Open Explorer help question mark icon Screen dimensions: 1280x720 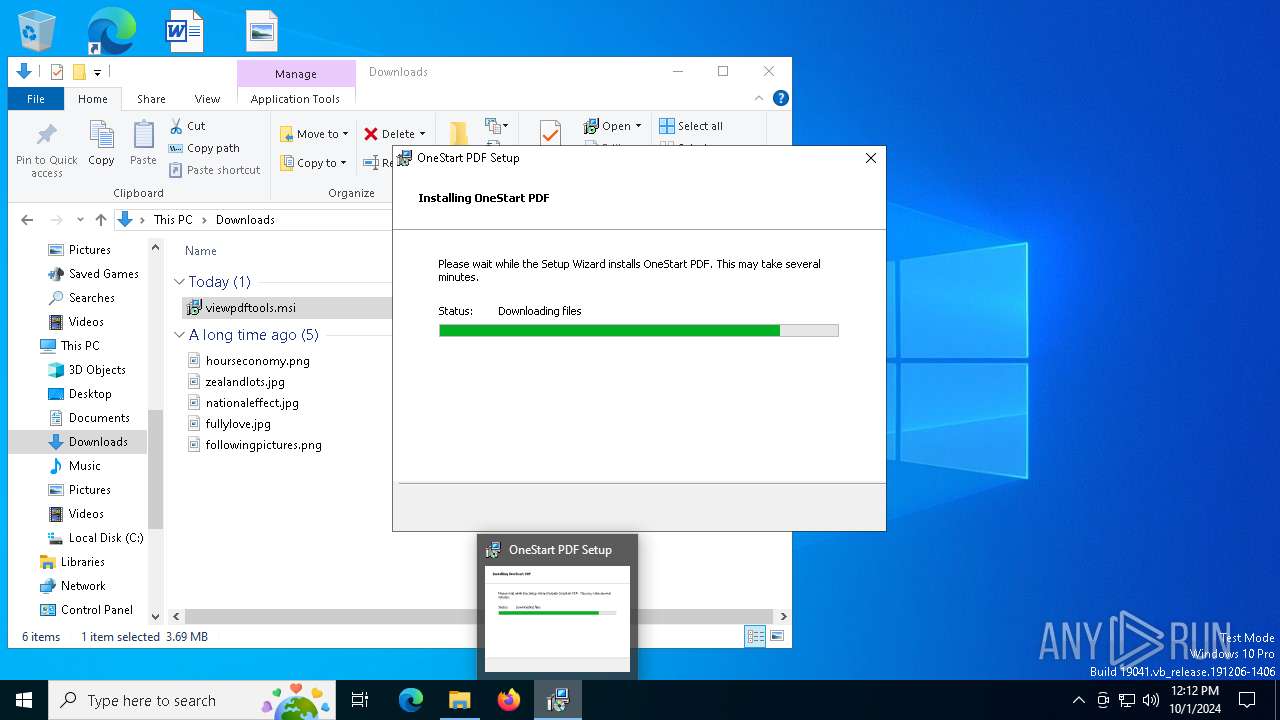click(781, 98)
